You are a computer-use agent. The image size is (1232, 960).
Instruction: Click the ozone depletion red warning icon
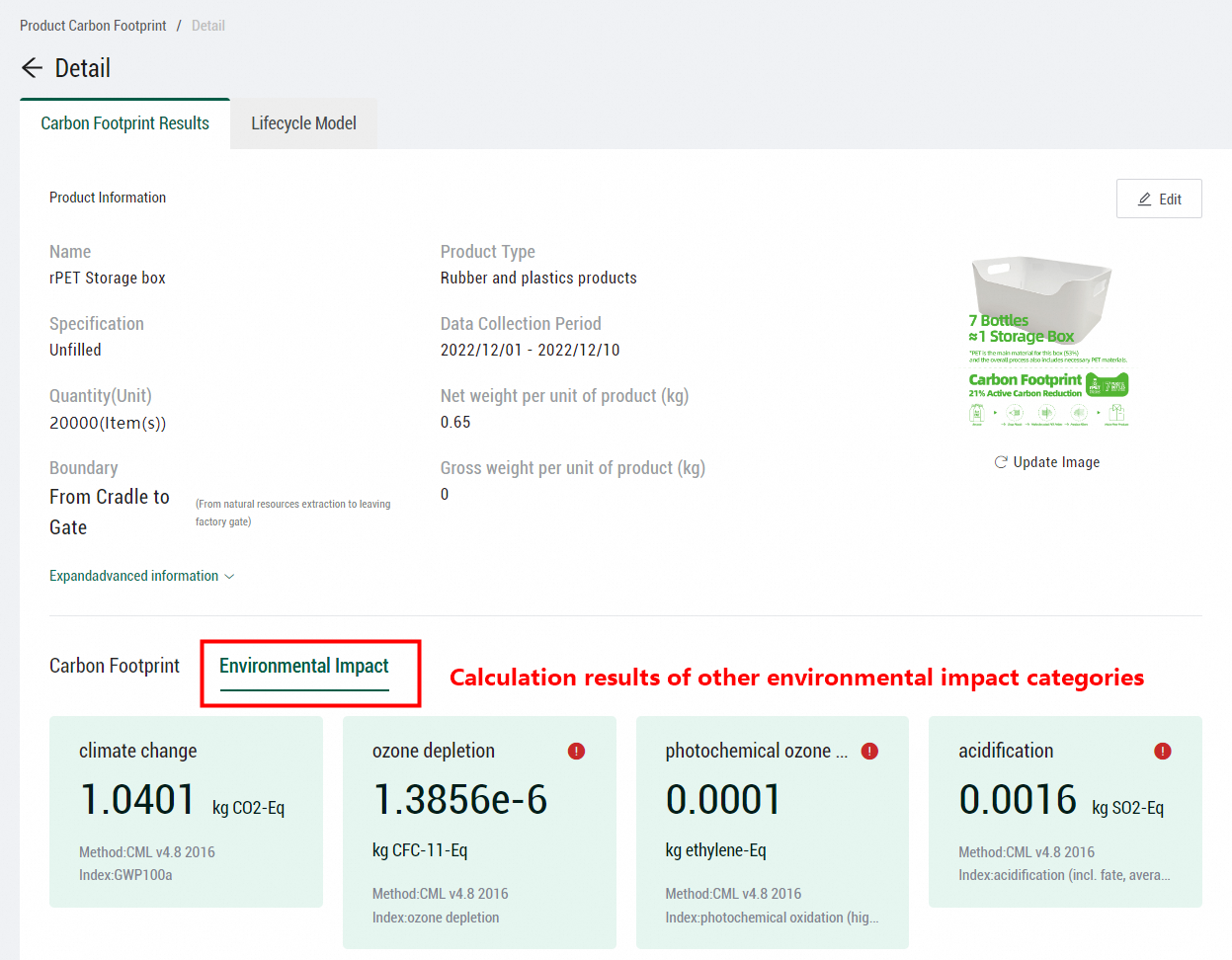click(576, 752)
